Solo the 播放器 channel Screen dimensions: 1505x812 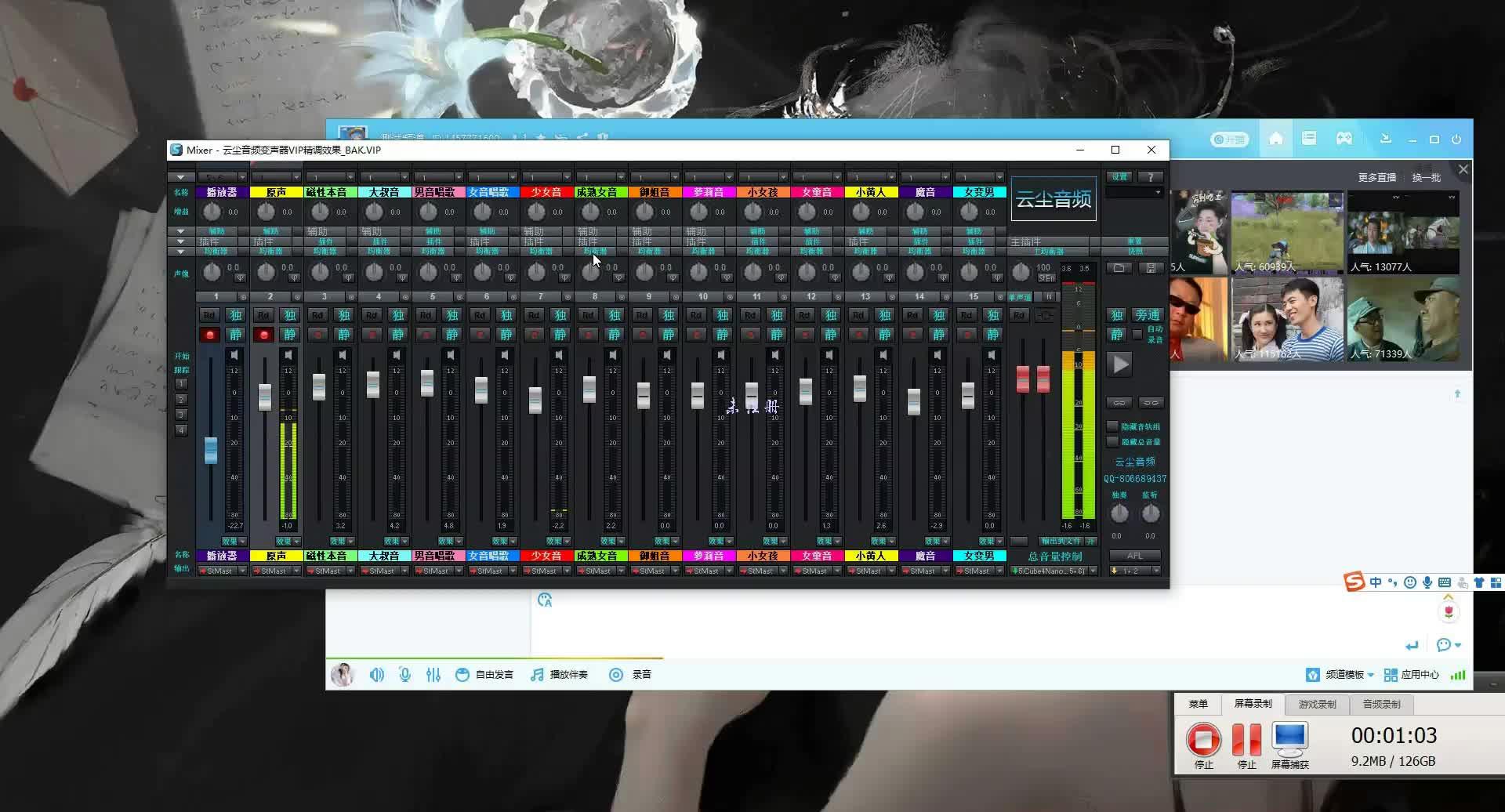[235, 315]
